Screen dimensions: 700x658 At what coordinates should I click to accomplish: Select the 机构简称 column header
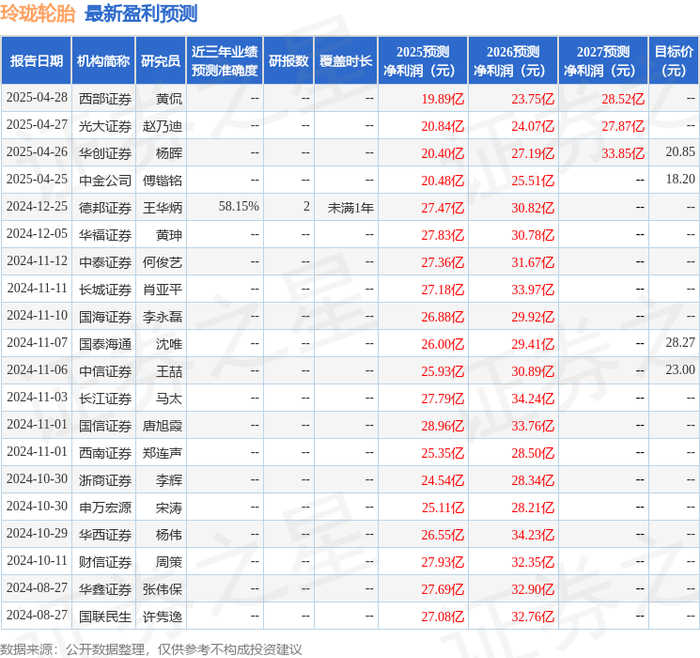(104, 61)
